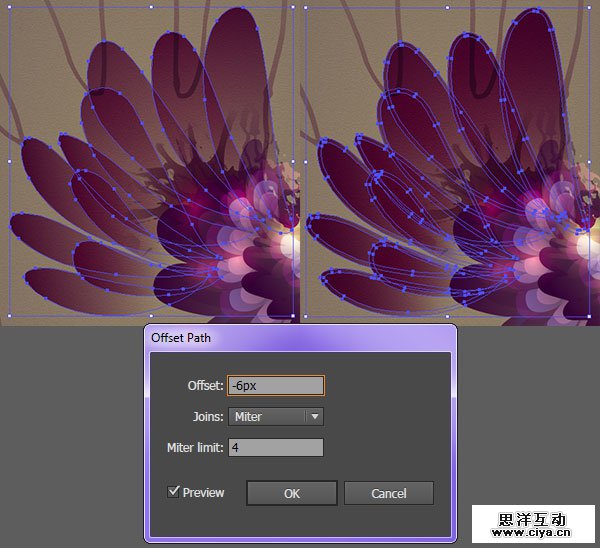
Task: Click the Offset Path dialog title bar
Action: [300, 338]
